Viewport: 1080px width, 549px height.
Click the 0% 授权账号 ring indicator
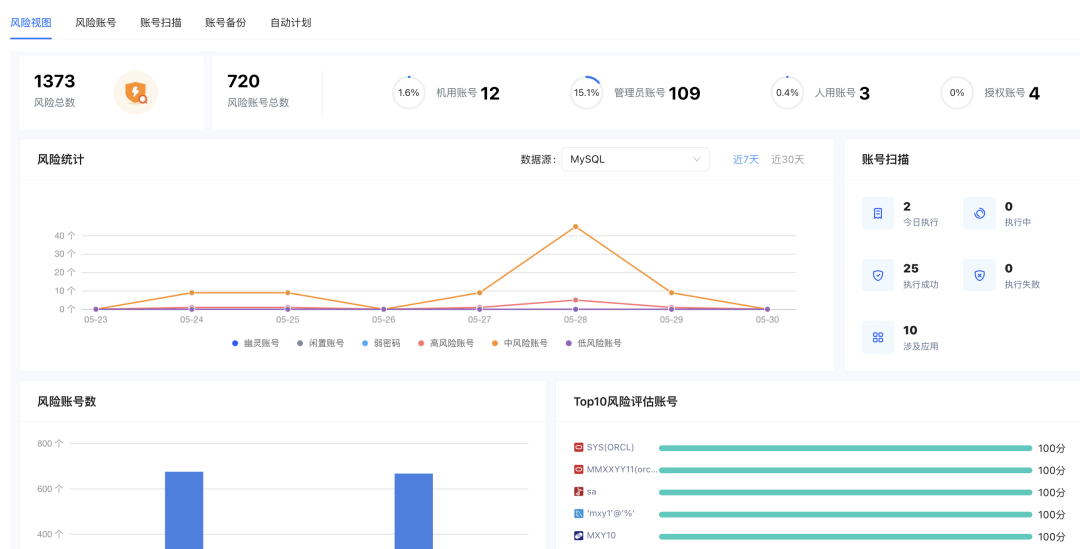957,92
